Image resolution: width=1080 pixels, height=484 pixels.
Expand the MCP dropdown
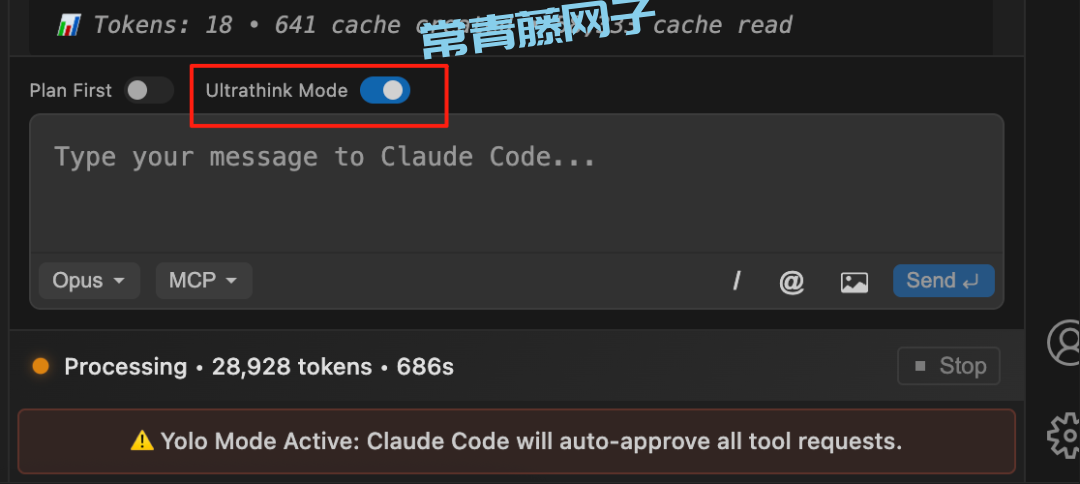coord(204,281)
